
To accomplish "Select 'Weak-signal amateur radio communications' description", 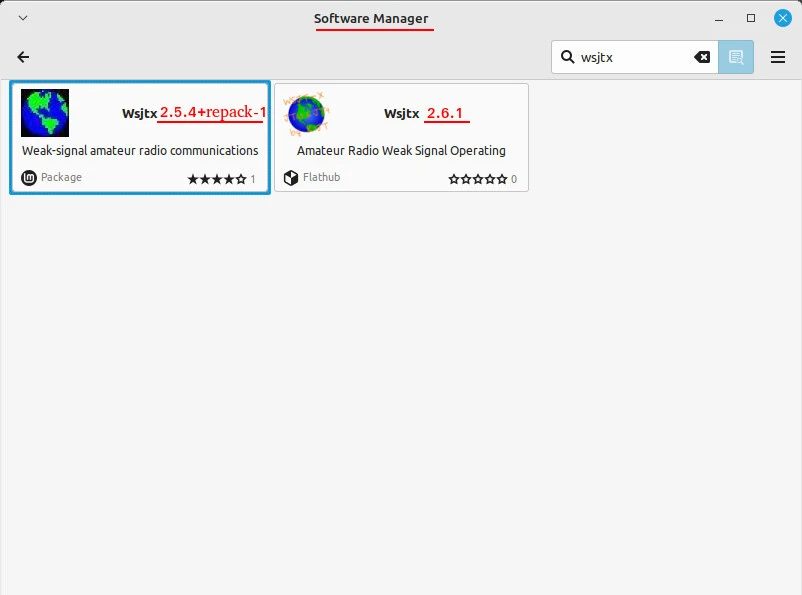I will (140, 151).
